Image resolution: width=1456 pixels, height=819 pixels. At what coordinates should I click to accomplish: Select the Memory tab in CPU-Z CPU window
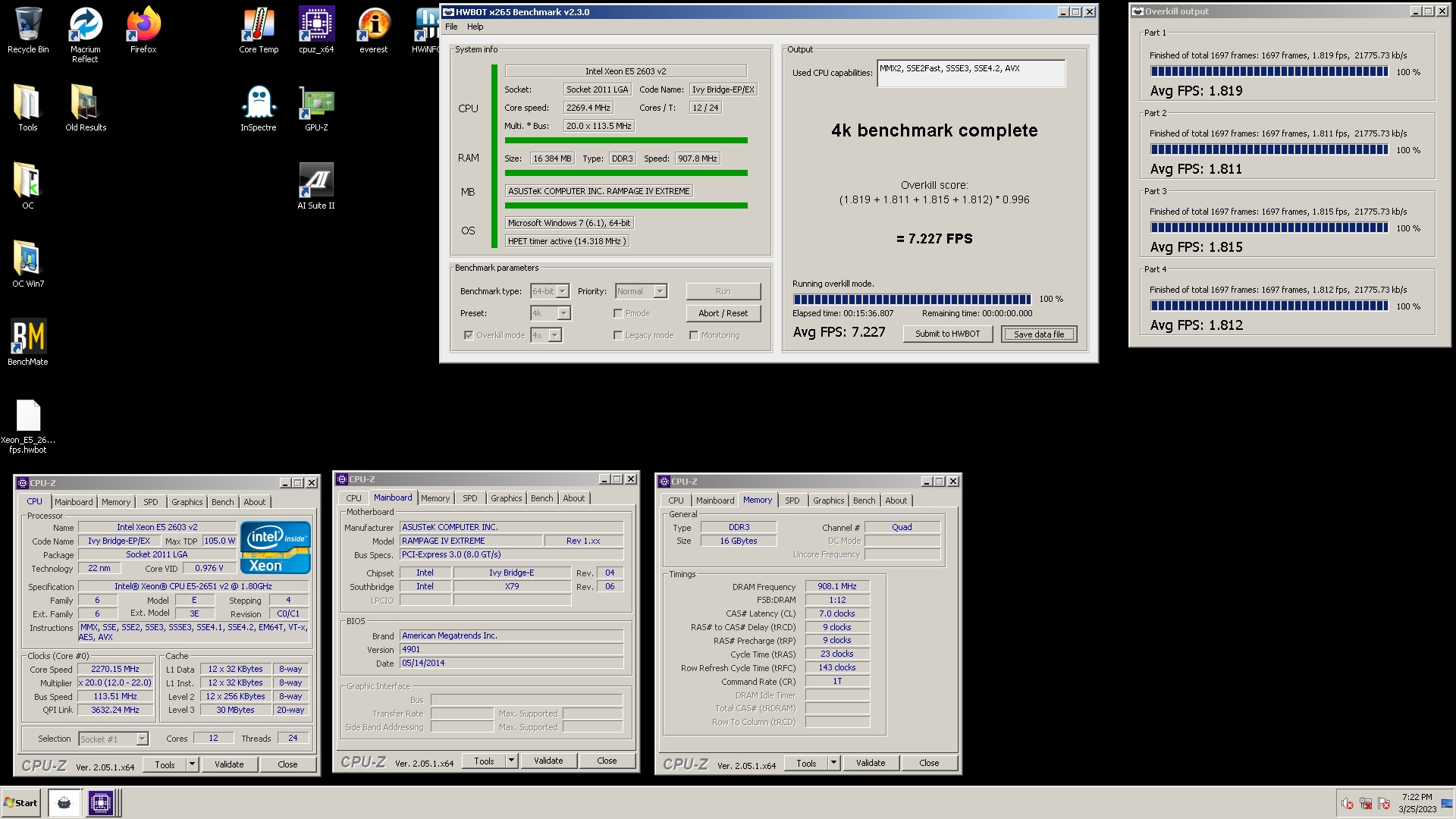pyautogui.click(x=116, y=502)
